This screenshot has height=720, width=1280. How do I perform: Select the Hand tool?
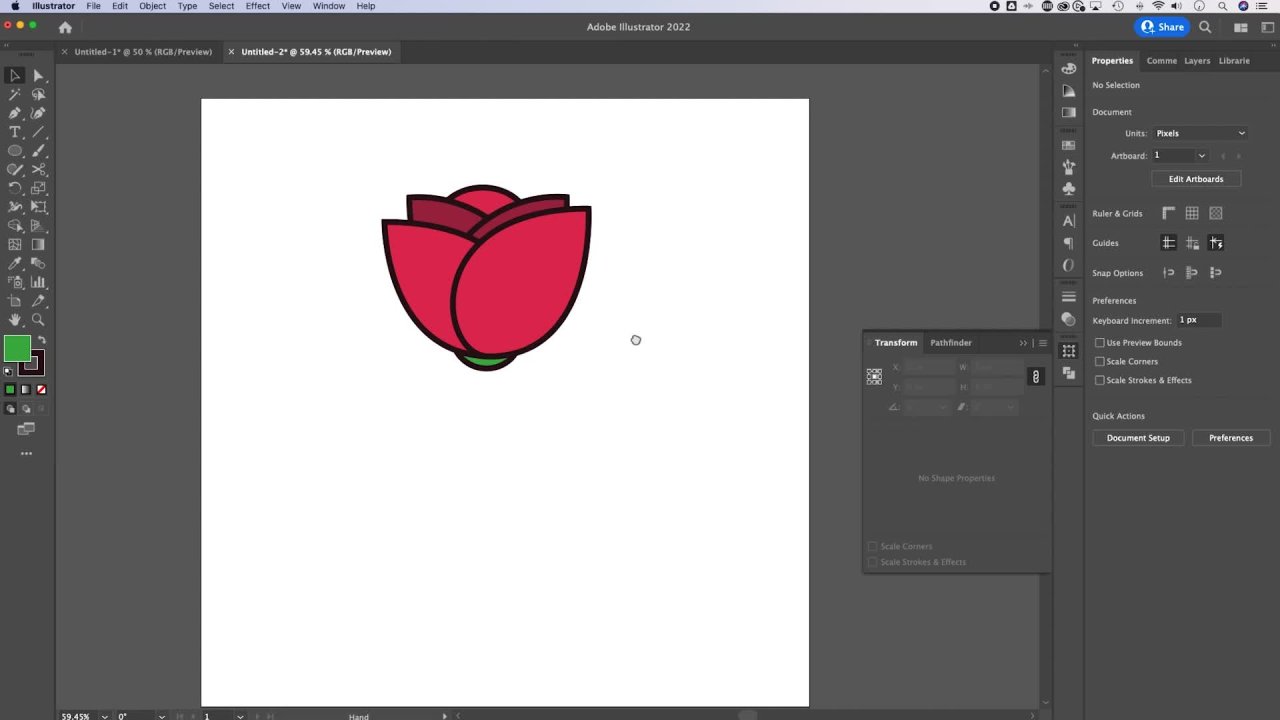(15, 320)
